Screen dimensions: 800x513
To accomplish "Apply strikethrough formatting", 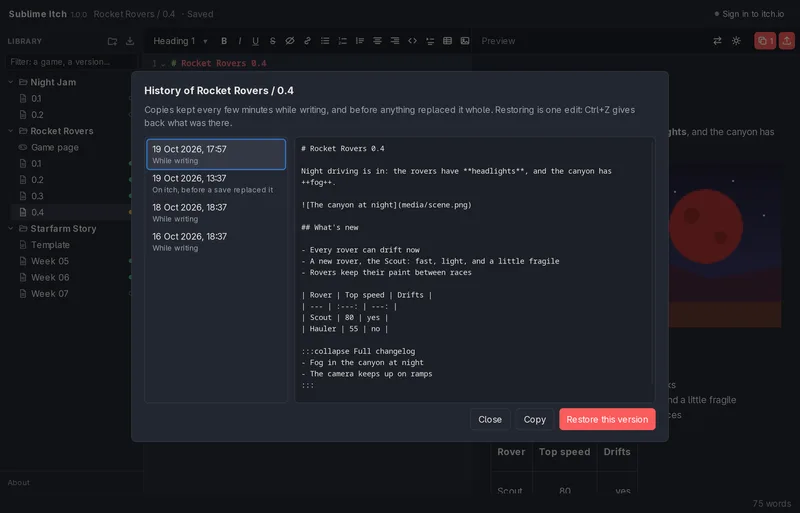I will click(x=272, y=41).
